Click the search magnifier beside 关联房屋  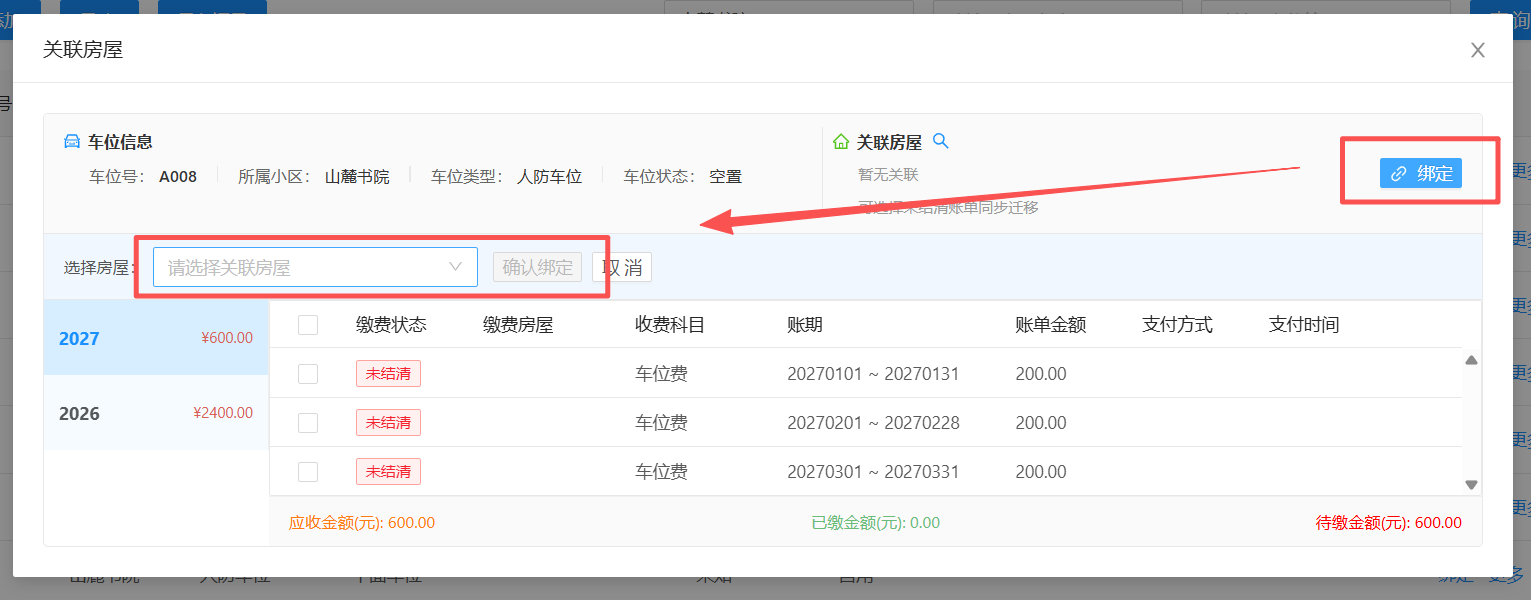(x=940, y=141)
